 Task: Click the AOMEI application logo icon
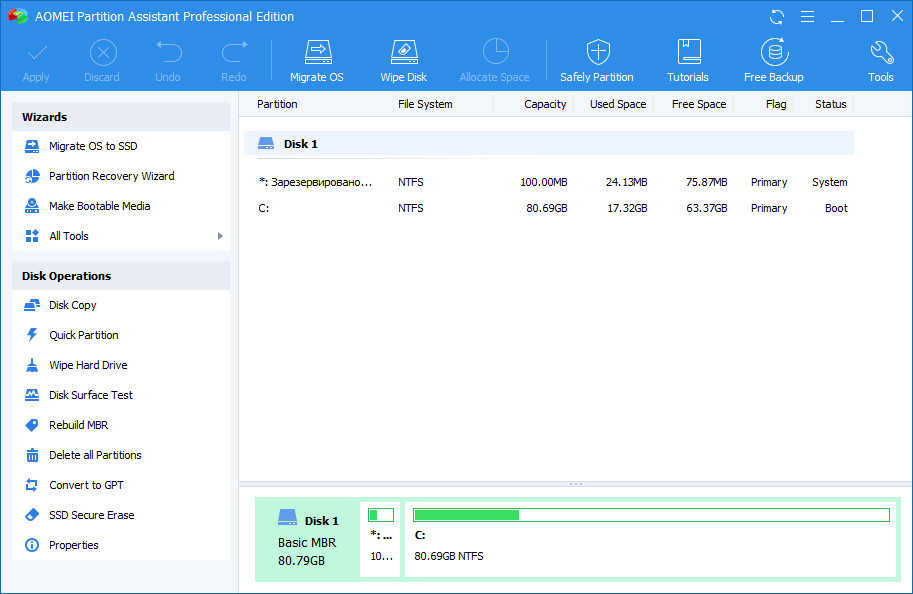pos(18,16)
